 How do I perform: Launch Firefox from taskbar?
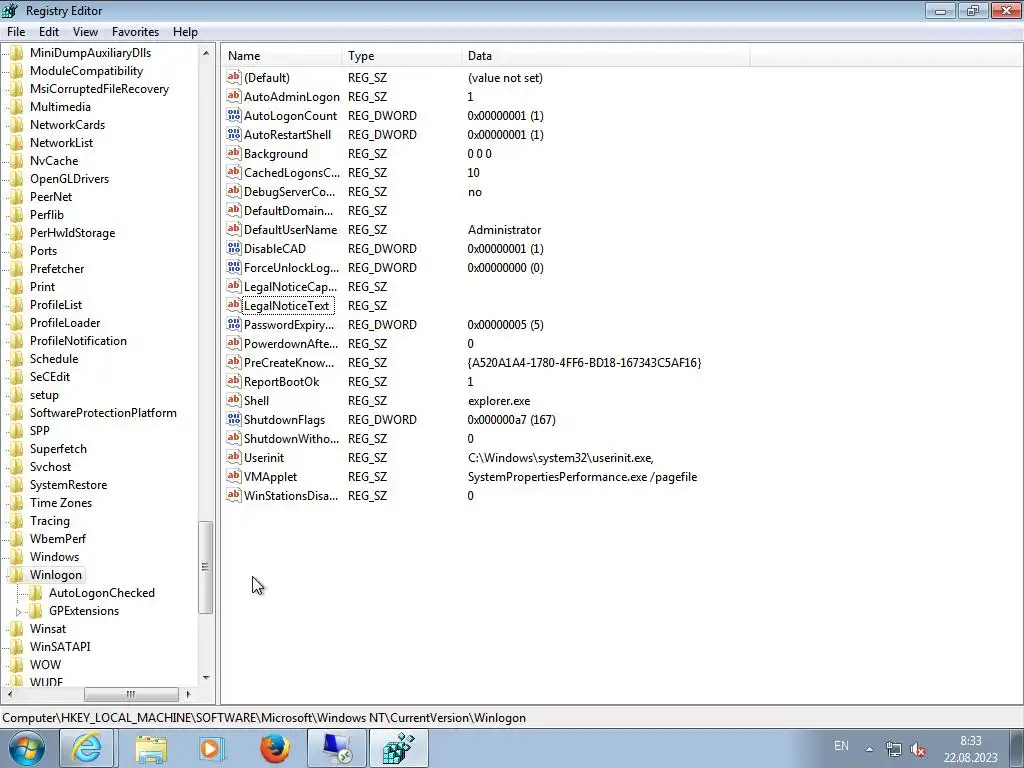pos(275,748)
